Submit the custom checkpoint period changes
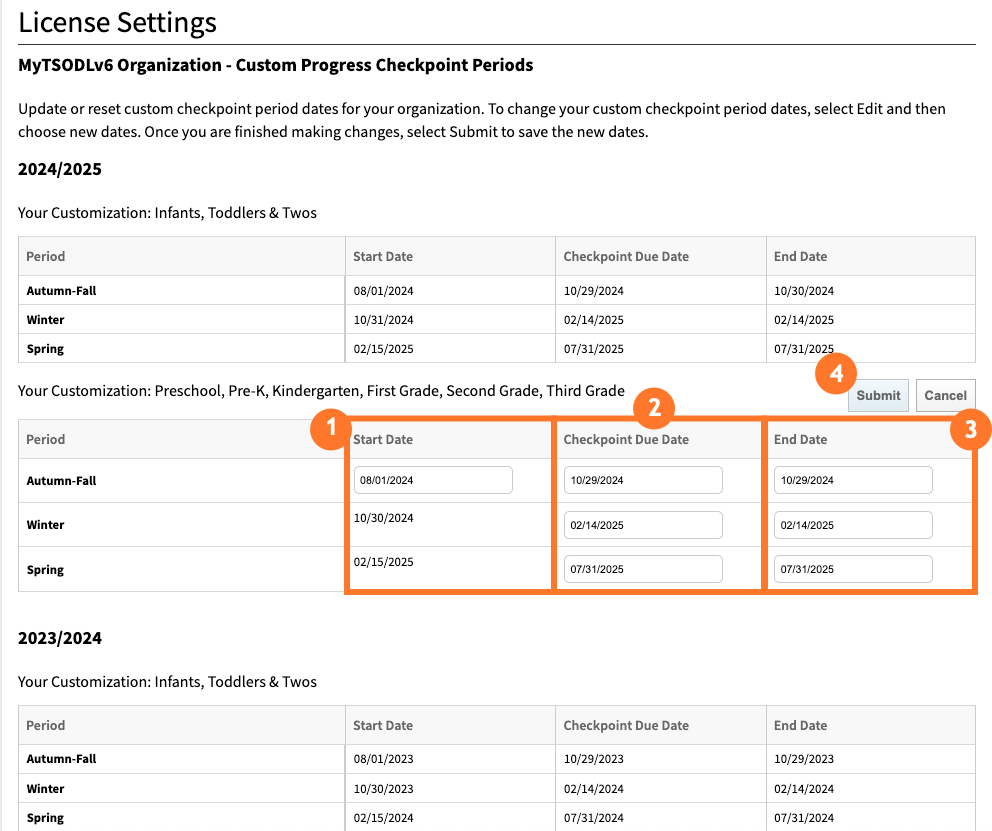Viewport: 992px width, 831px height. [x=878, y=395]
